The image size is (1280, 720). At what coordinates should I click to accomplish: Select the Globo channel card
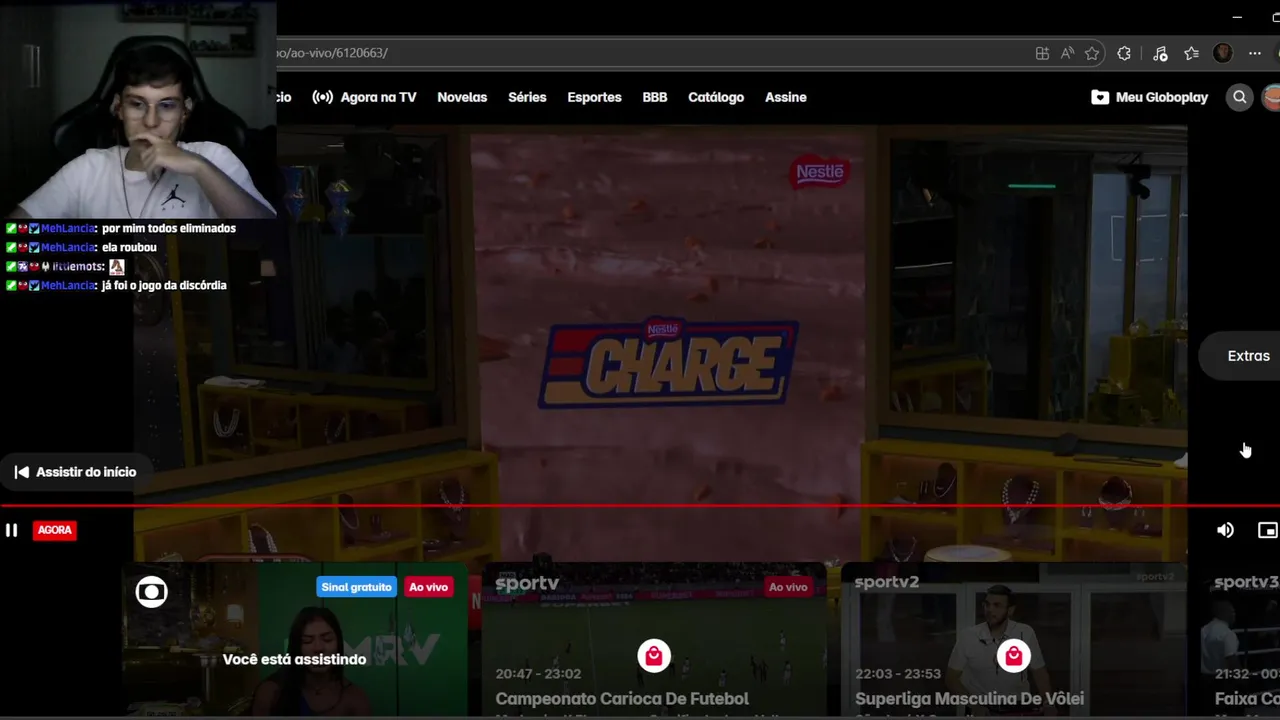(x=295, y=640)
